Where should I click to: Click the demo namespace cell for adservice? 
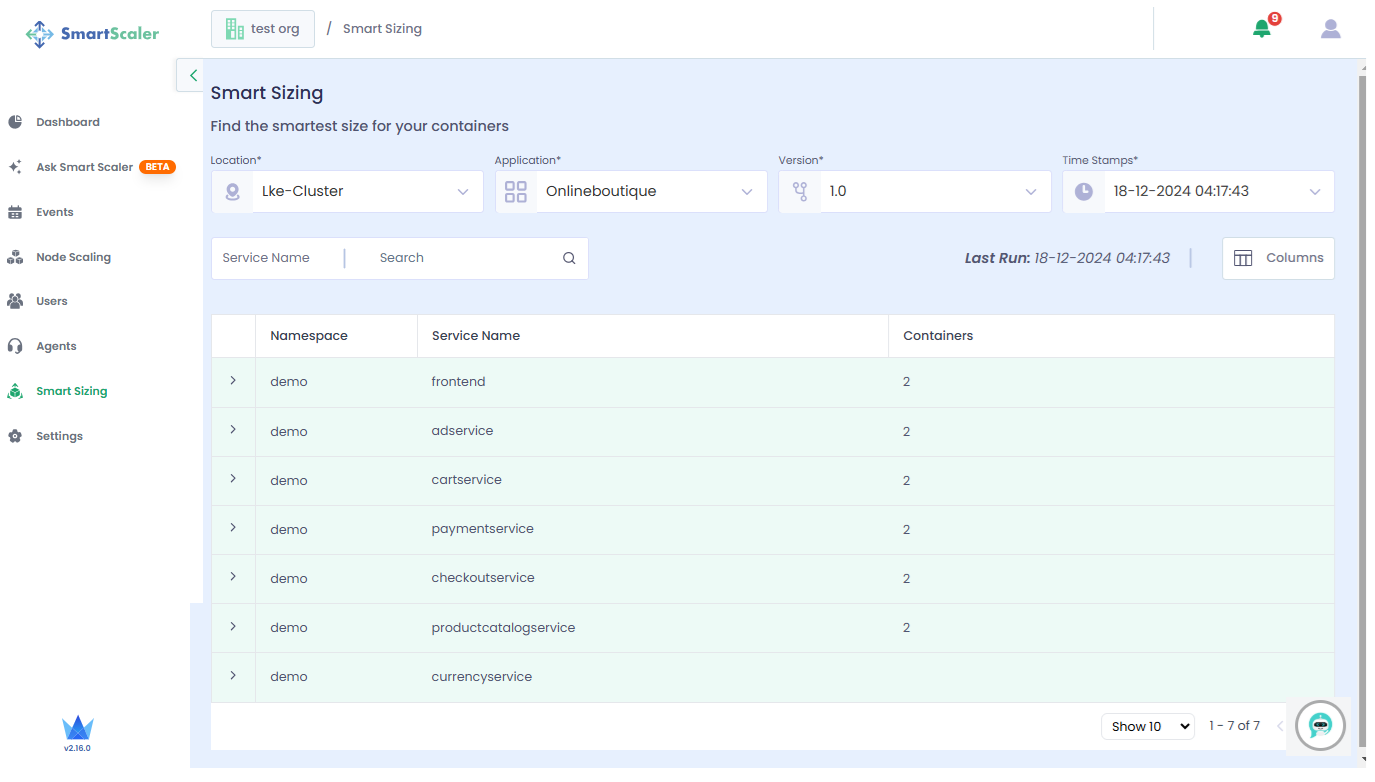[x=289, y=432]
